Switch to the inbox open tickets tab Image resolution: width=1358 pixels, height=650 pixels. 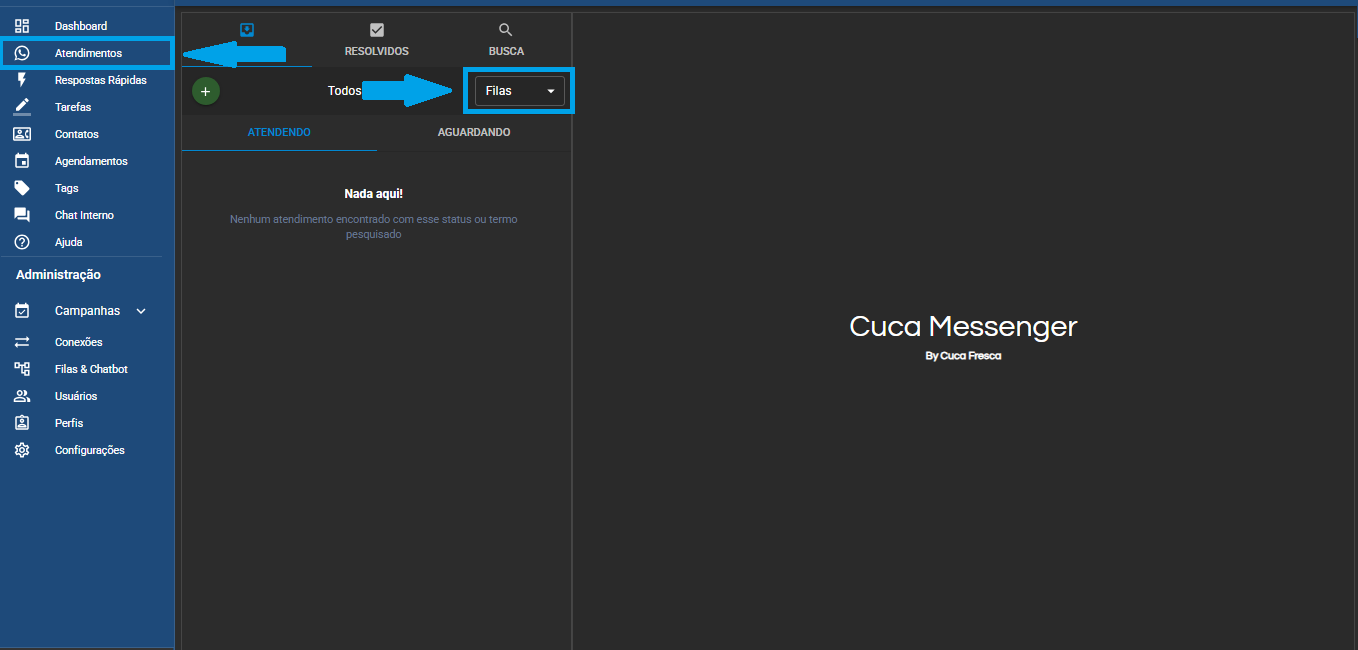pyautogui.click(x=247, y=39)
